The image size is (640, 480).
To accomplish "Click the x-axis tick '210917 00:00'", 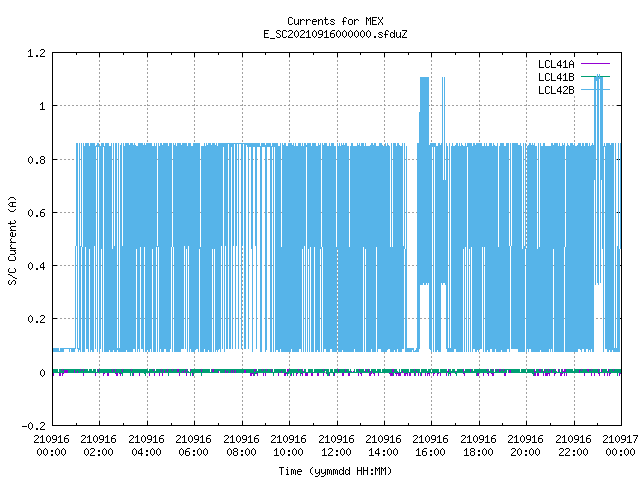I will 620,446.
